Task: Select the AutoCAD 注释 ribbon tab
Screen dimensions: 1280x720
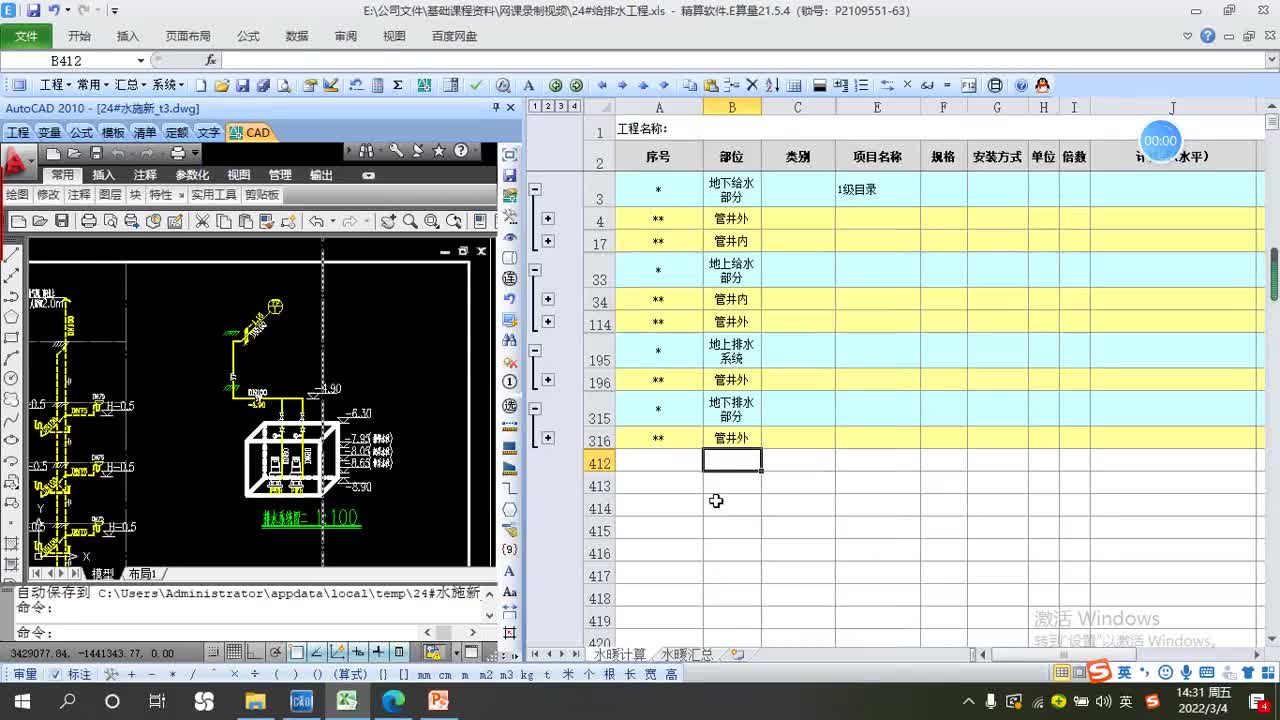Action: click(145, 175)
